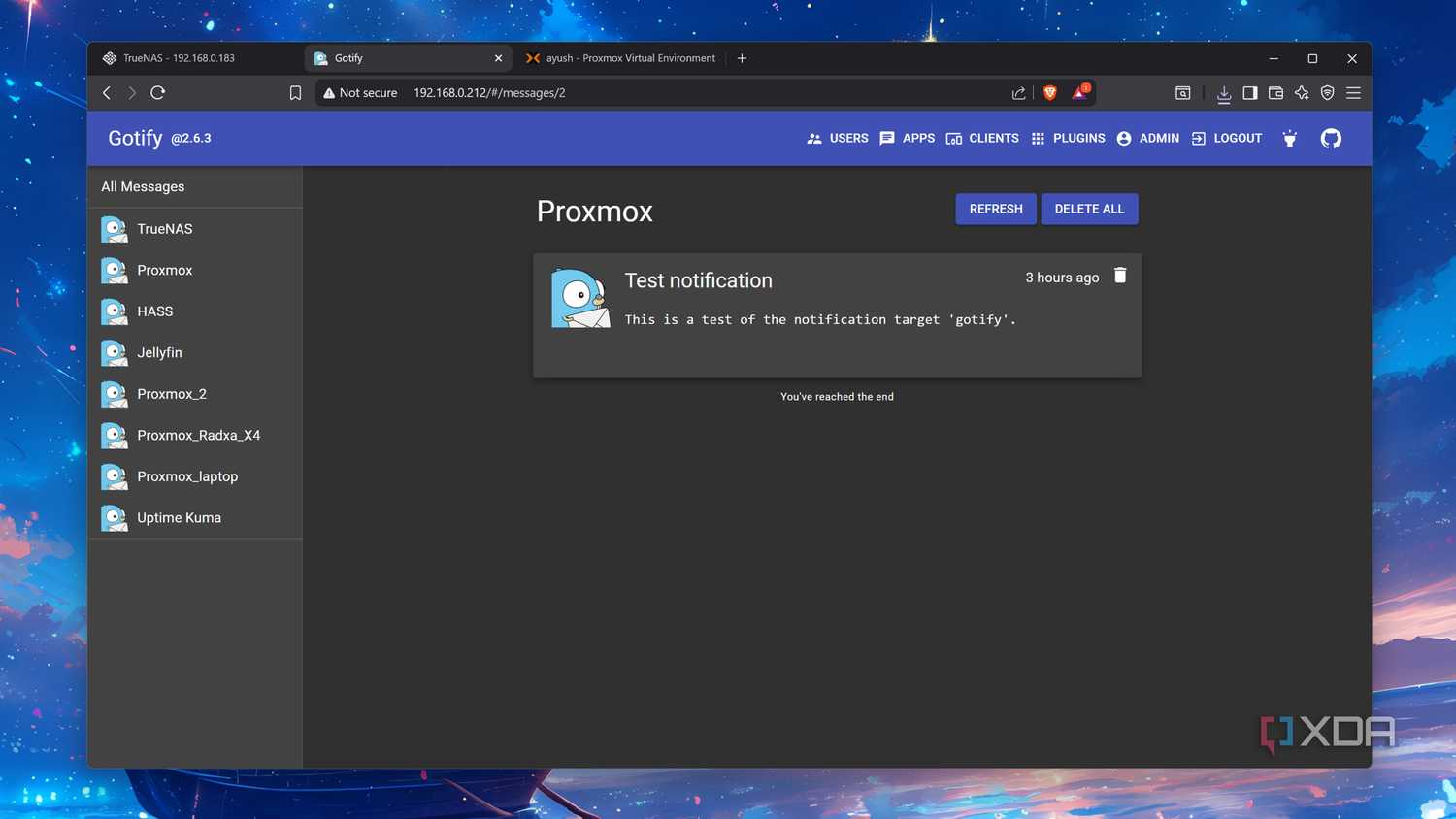
Task: Click the @2.6.3 version link
Action: pyautogui.click(x=191, y=139)
